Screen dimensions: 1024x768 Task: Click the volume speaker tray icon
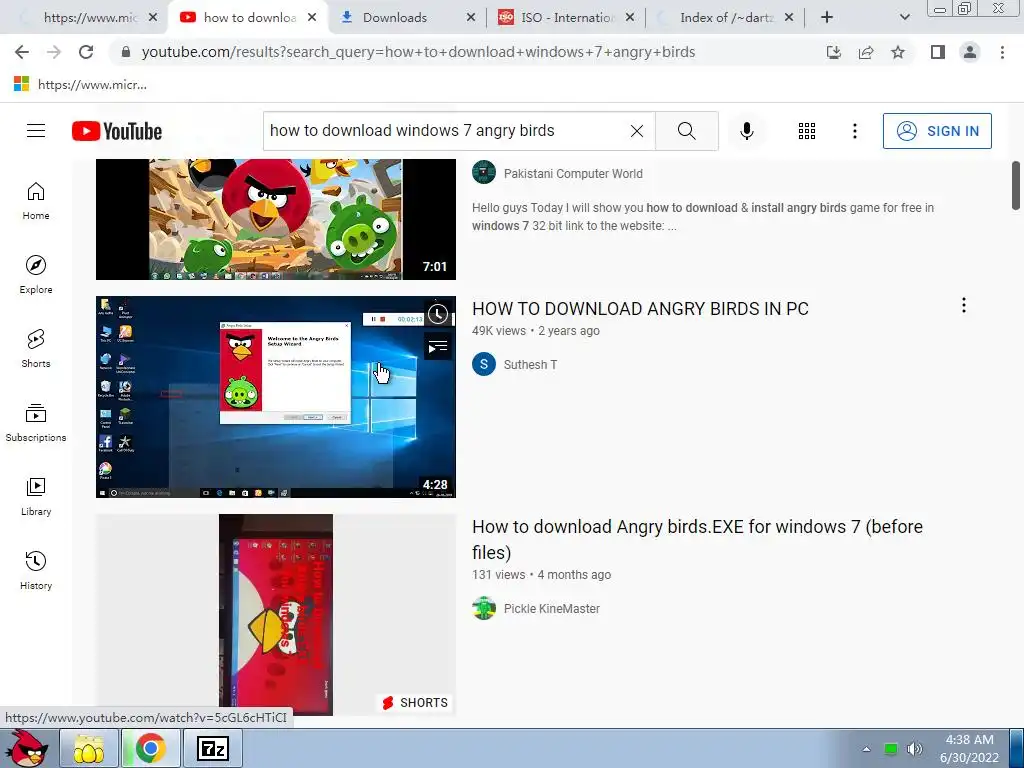[914, 749]
